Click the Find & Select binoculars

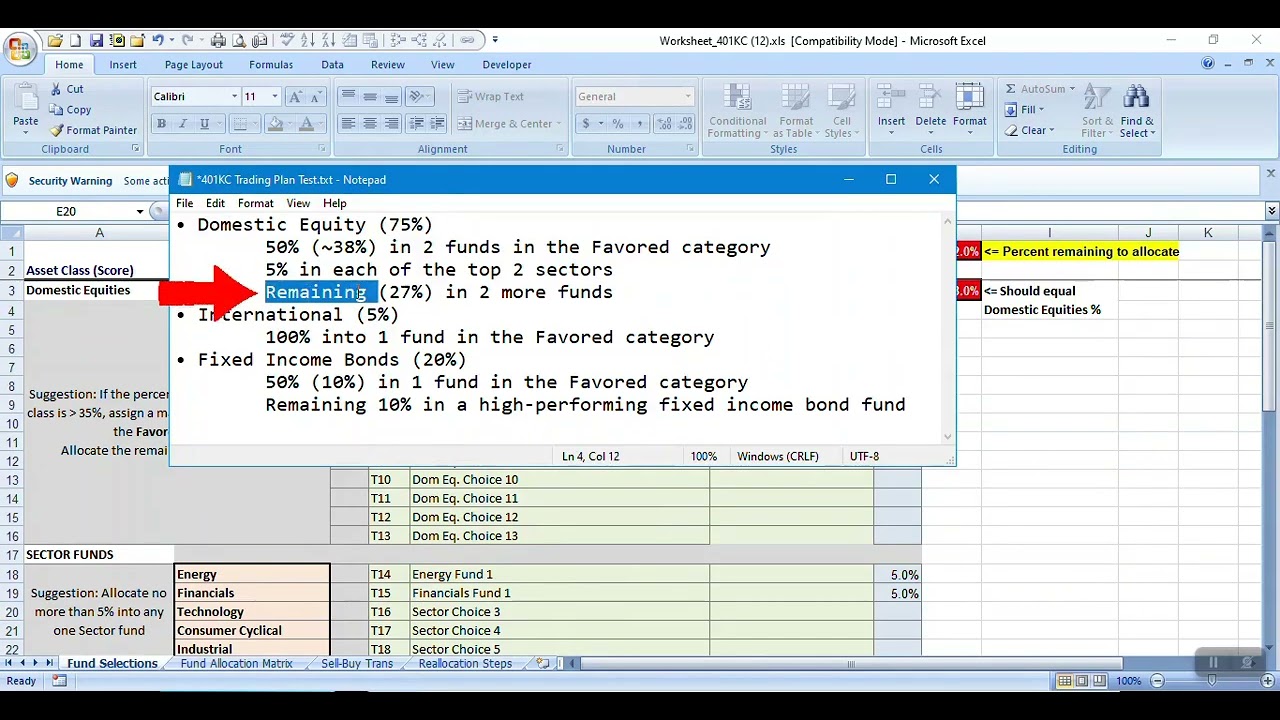coord(1136,112)
